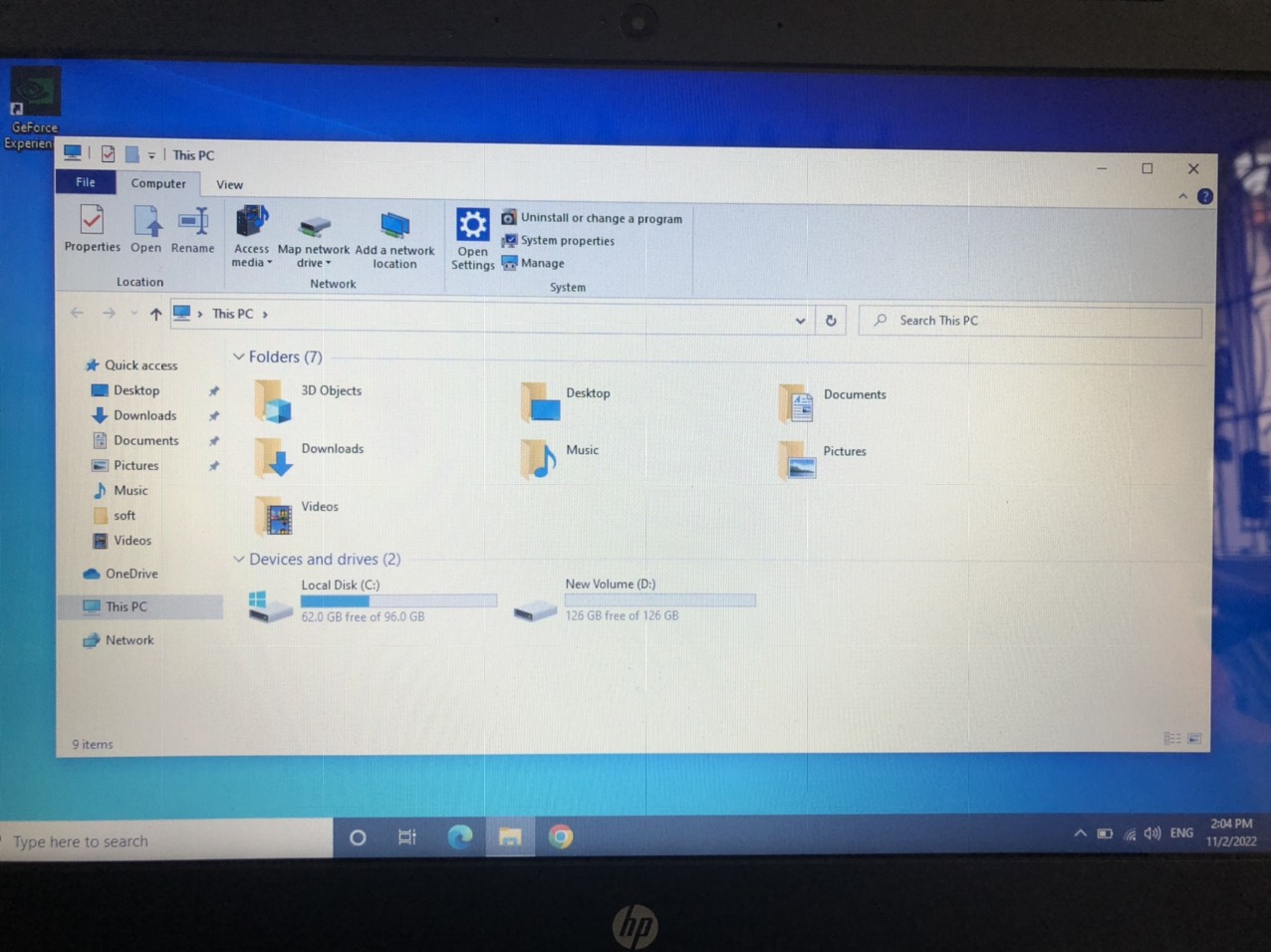The height and width of the screenshot is (952, 1271).
Task: Switch to the View ribbon tab
Action: (x=229, y=184)
